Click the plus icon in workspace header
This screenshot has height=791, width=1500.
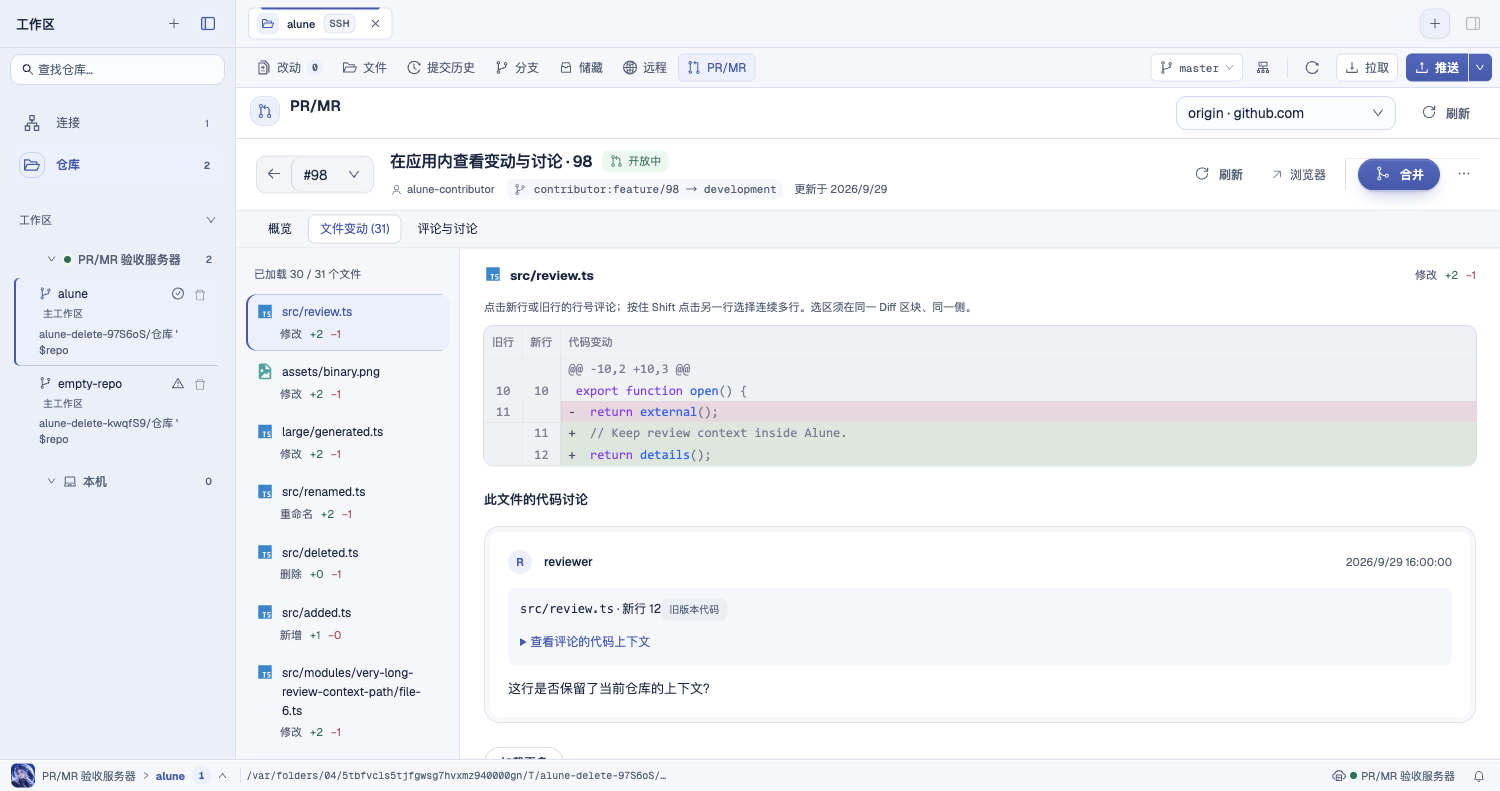(x=174, y=23)
